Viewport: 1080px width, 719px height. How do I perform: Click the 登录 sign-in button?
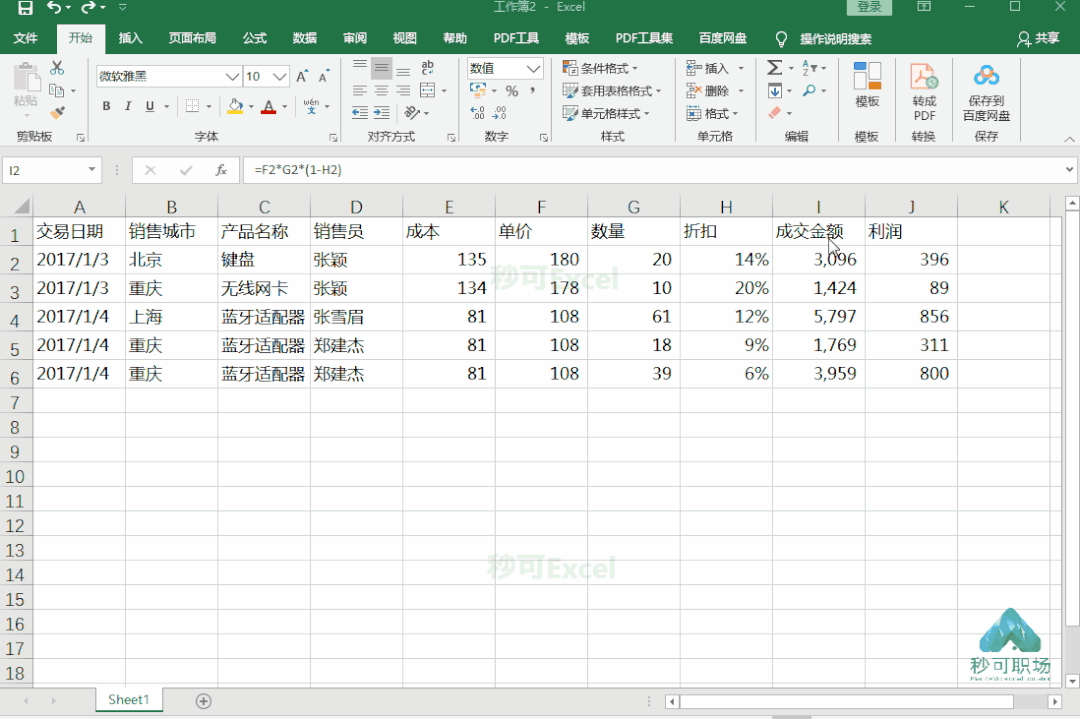pos(868,7)
